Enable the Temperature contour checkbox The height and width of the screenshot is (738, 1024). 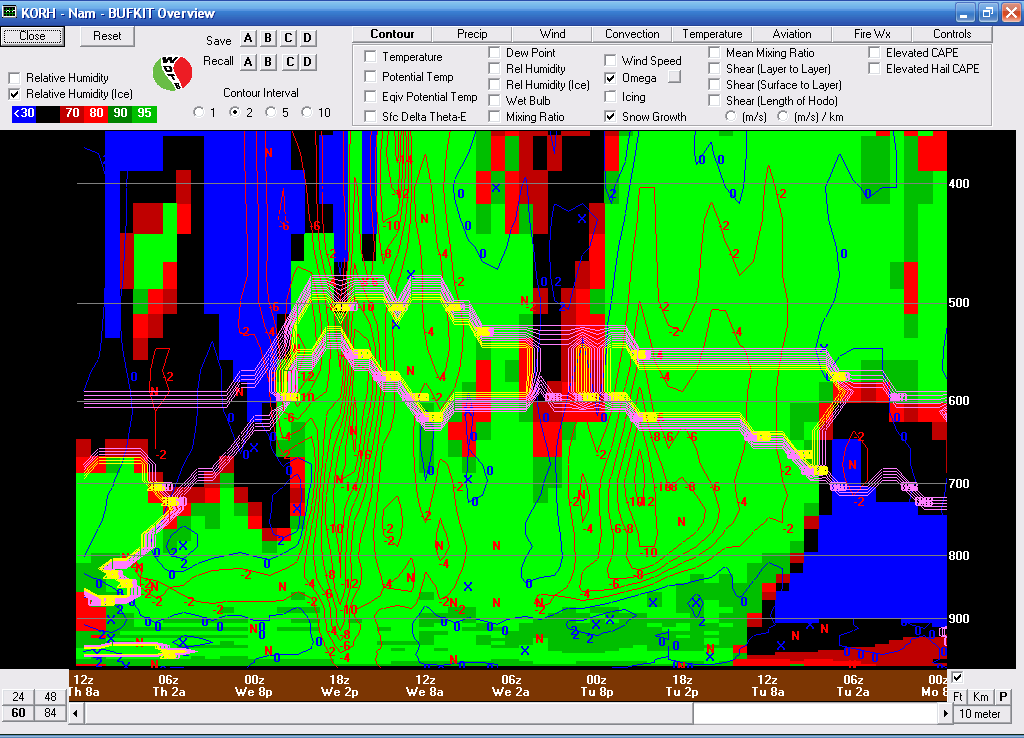coord(370,57)
